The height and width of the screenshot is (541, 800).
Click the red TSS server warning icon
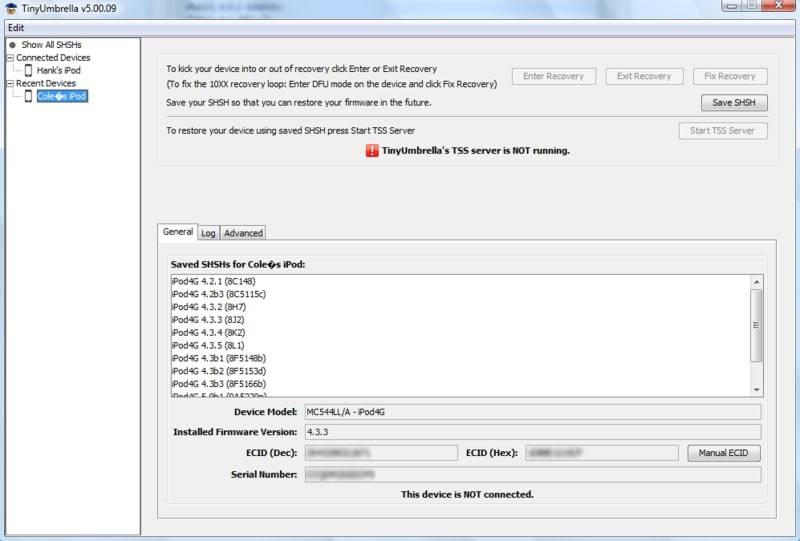(x=374, y=151)
